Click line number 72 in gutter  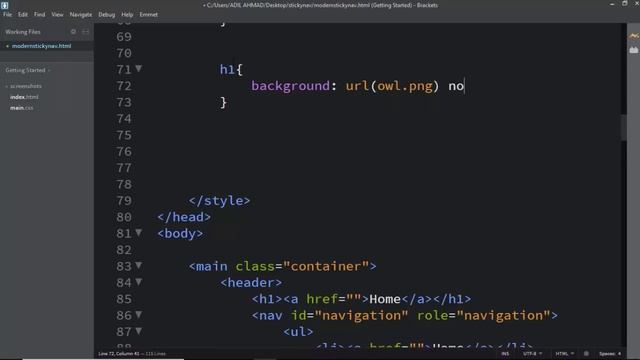[x=124, y=86]
